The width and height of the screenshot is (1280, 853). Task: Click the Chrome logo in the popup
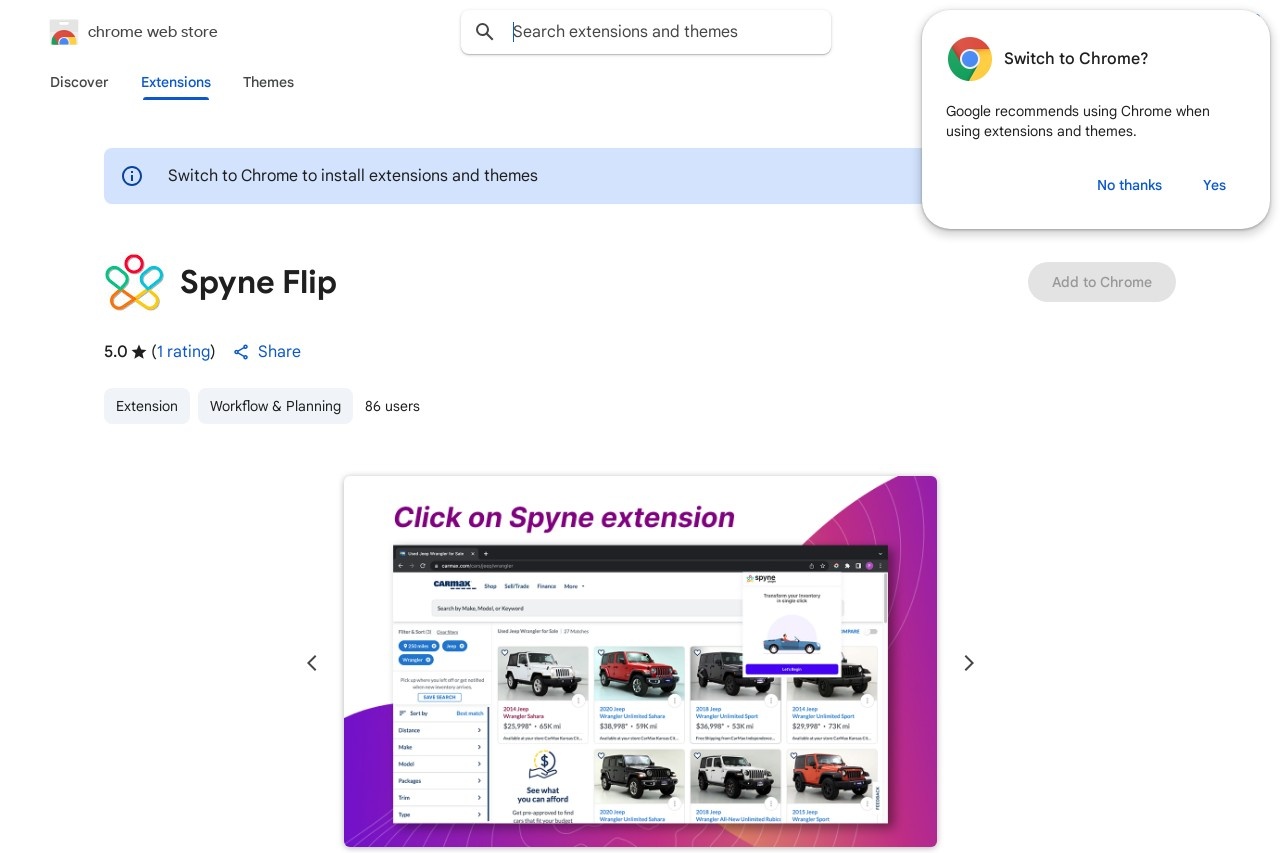(x=970, y=59)
